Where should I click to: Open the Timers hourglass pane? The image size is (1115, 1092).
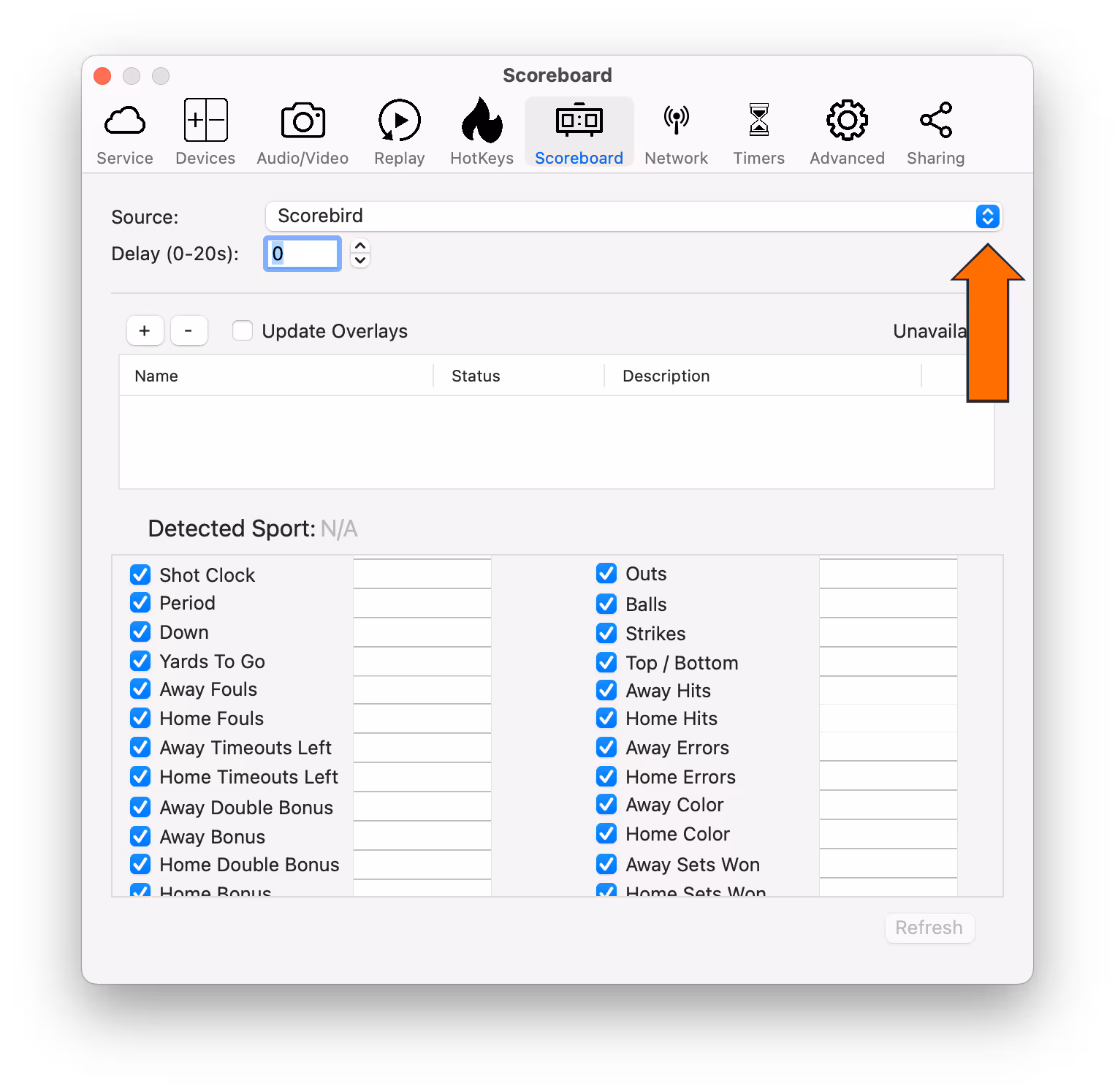tap(758, 132)
